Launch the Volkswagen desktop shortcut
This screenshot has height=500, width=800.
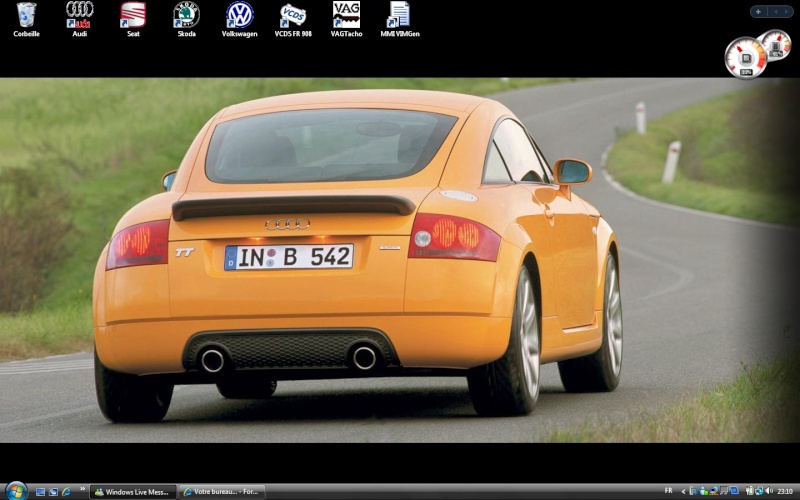tap(239, 16)
